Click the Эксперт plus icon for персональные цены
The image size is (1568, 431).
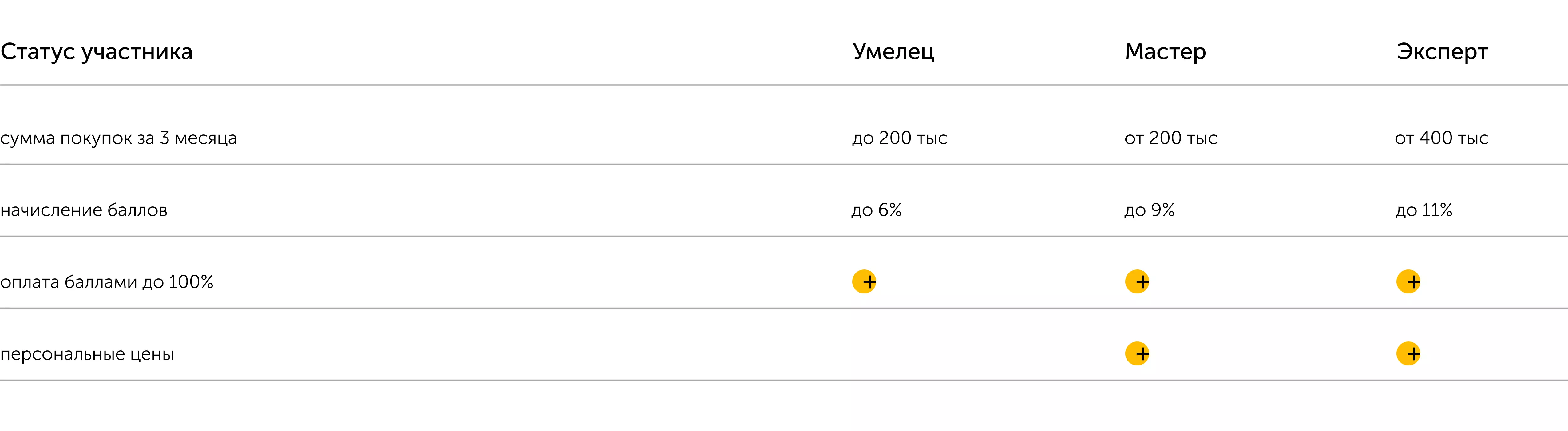point(1408,353)
